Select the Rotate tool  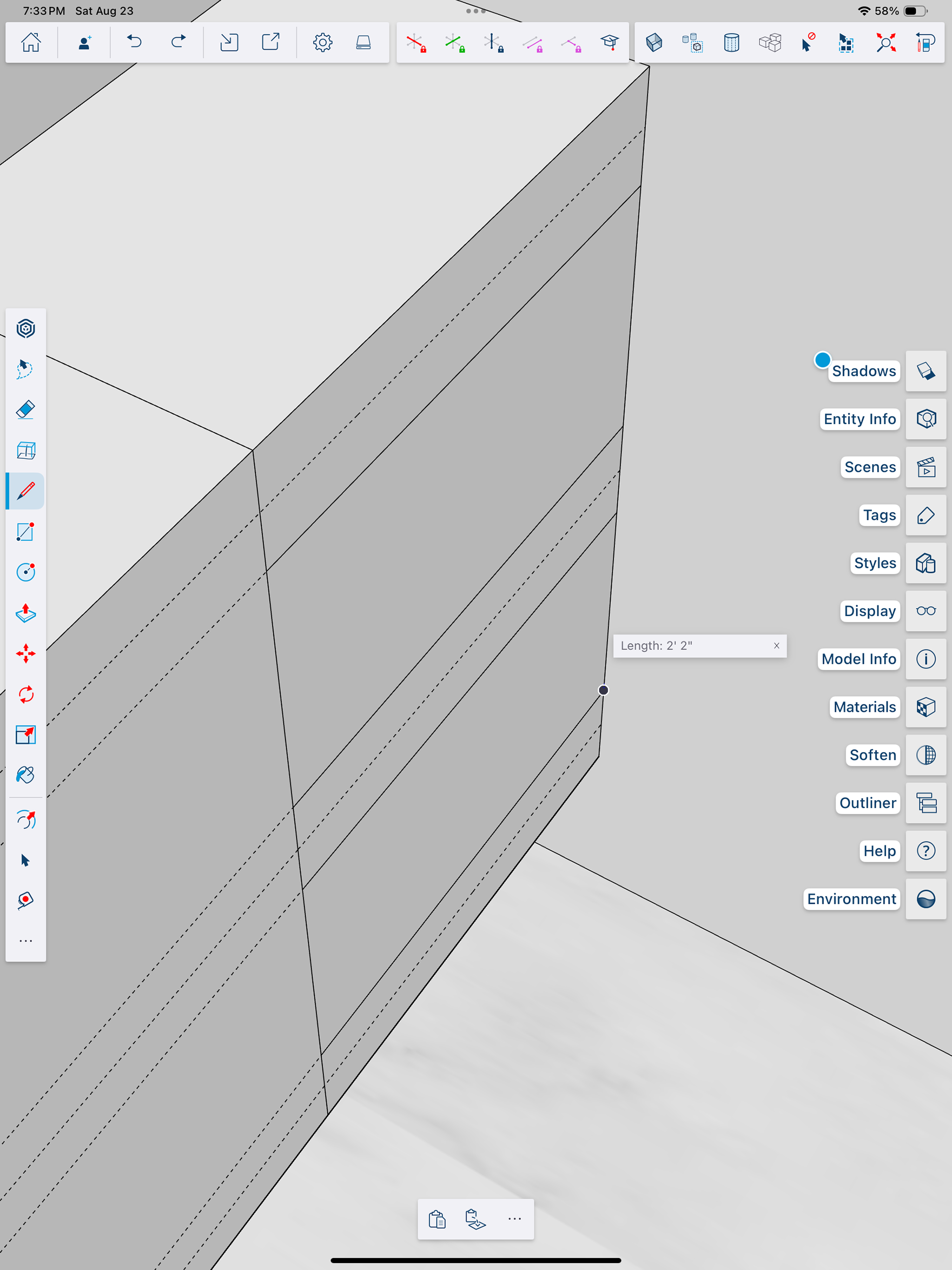25,694
